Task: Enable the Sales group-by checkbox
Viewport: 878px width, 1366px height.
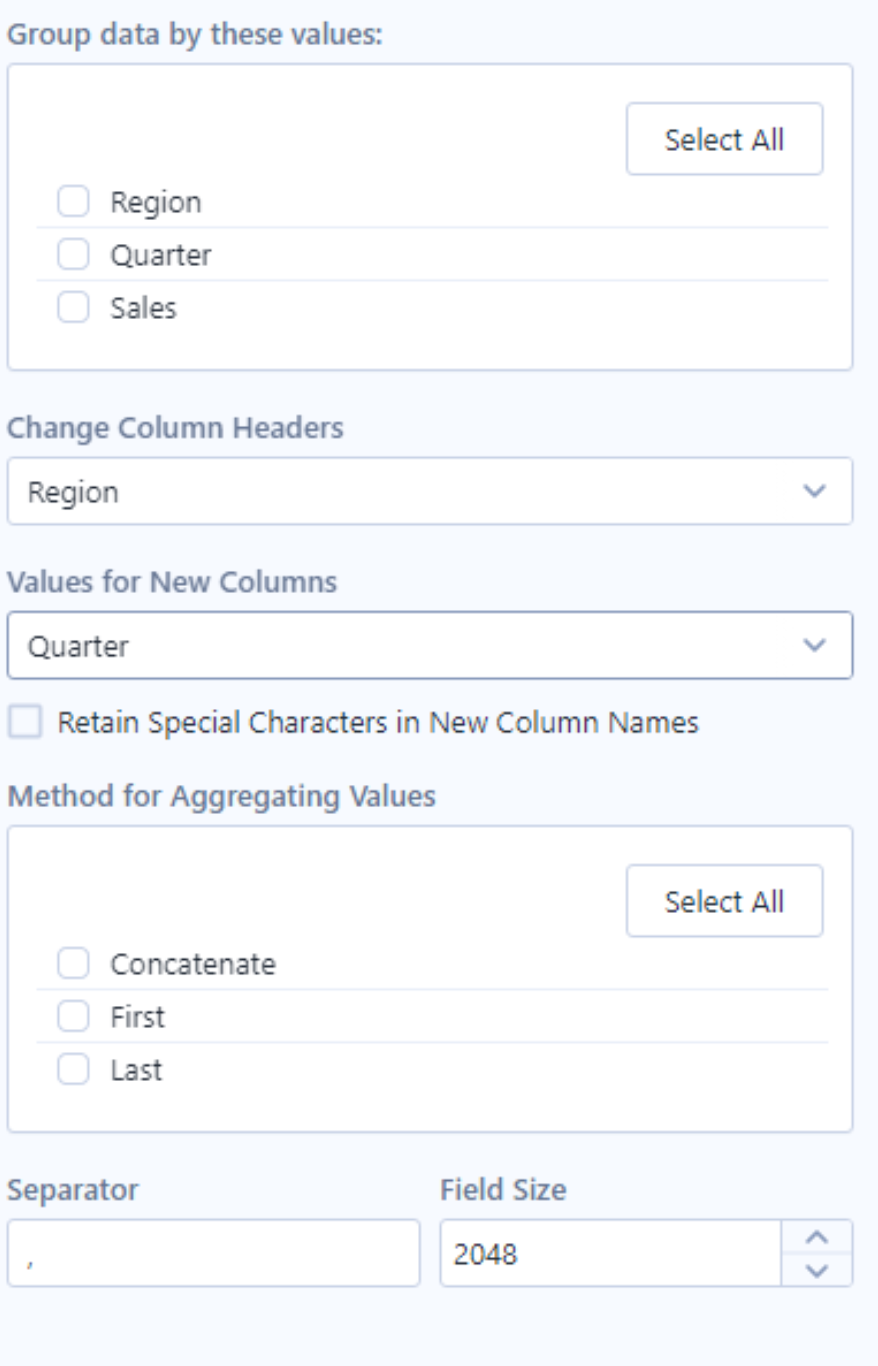Action: point(73,308)
